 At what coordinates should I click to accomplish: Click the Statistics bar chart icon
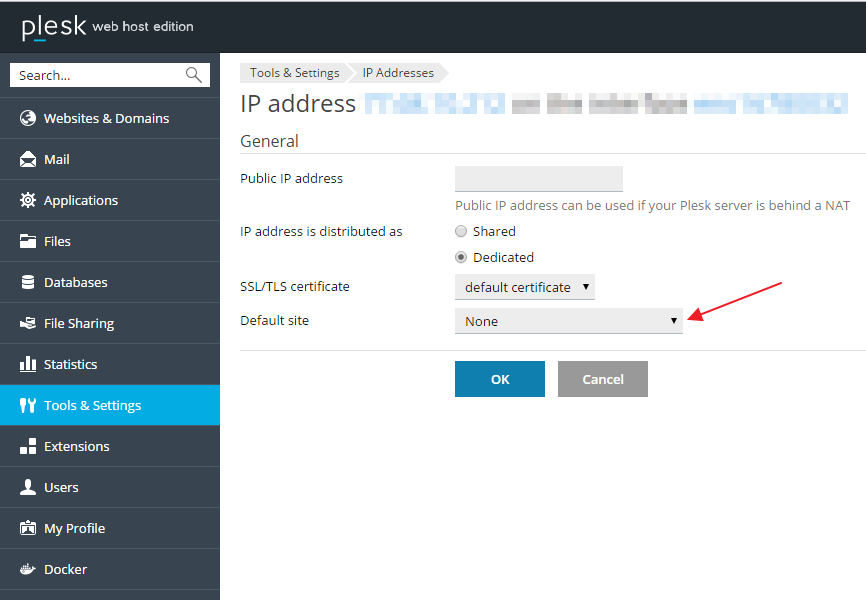point(28,364)
